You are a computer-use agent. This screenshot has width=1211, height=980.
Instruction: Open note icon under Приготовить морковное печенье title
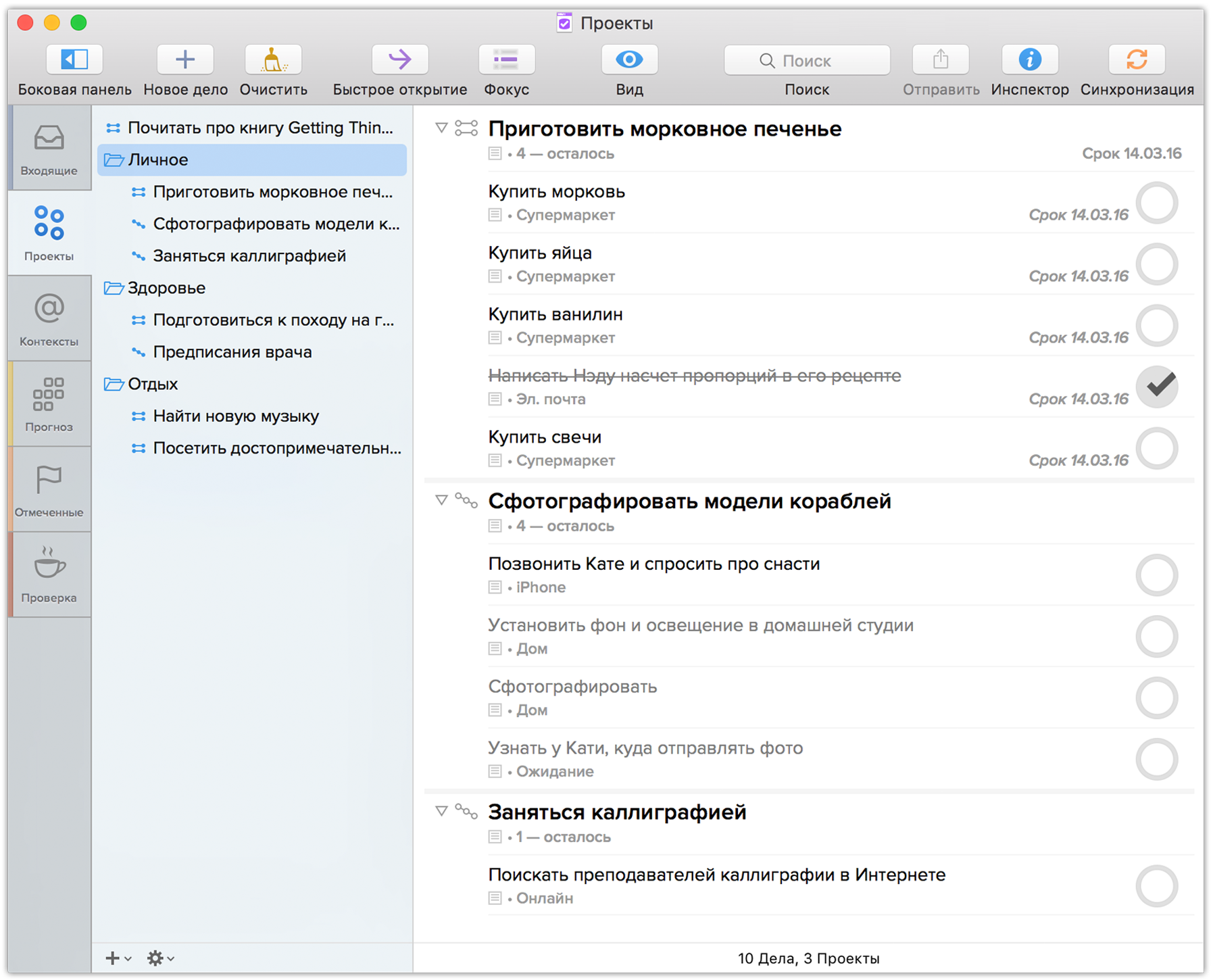pyautogui.click(x=495, y=154)
